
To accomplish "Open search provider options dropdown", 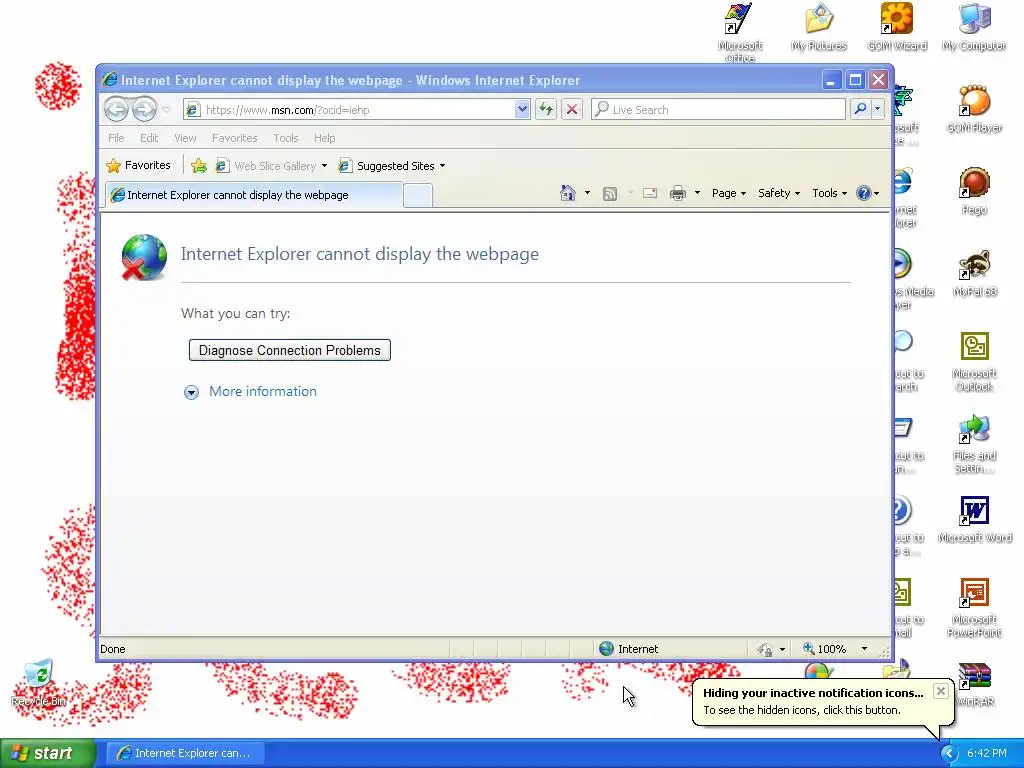I will point(878,109).
